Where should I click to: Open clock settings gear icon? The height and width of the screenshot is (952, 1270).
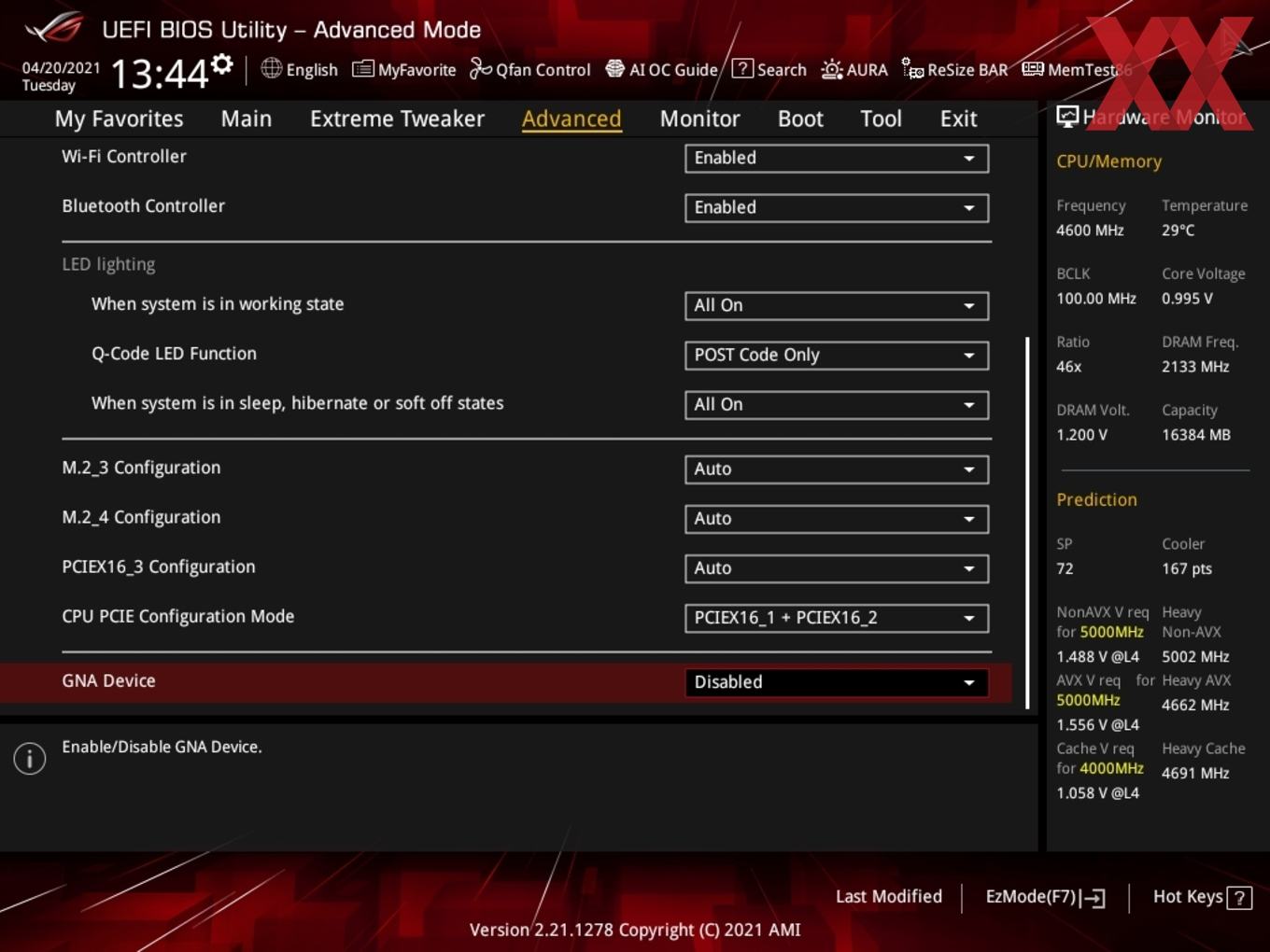coord(222,63)
